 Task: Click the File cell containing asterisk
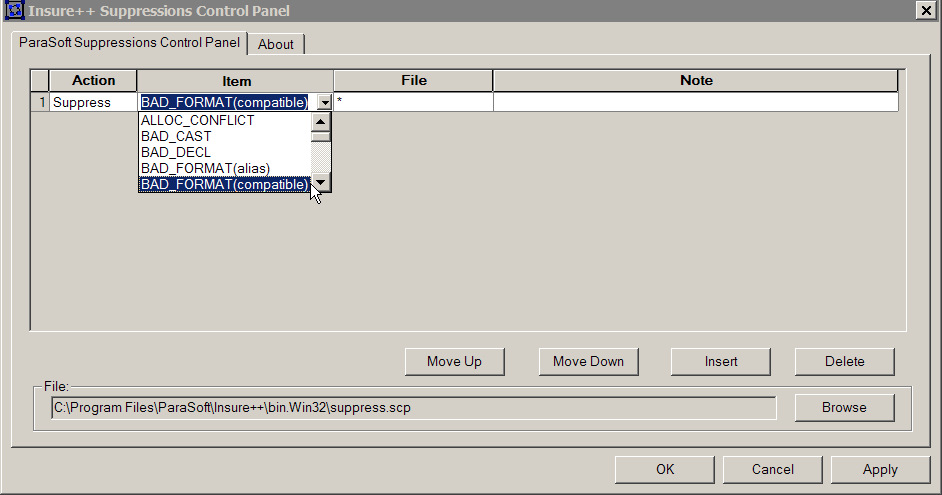pyautogui.click(x=413, y=102)
